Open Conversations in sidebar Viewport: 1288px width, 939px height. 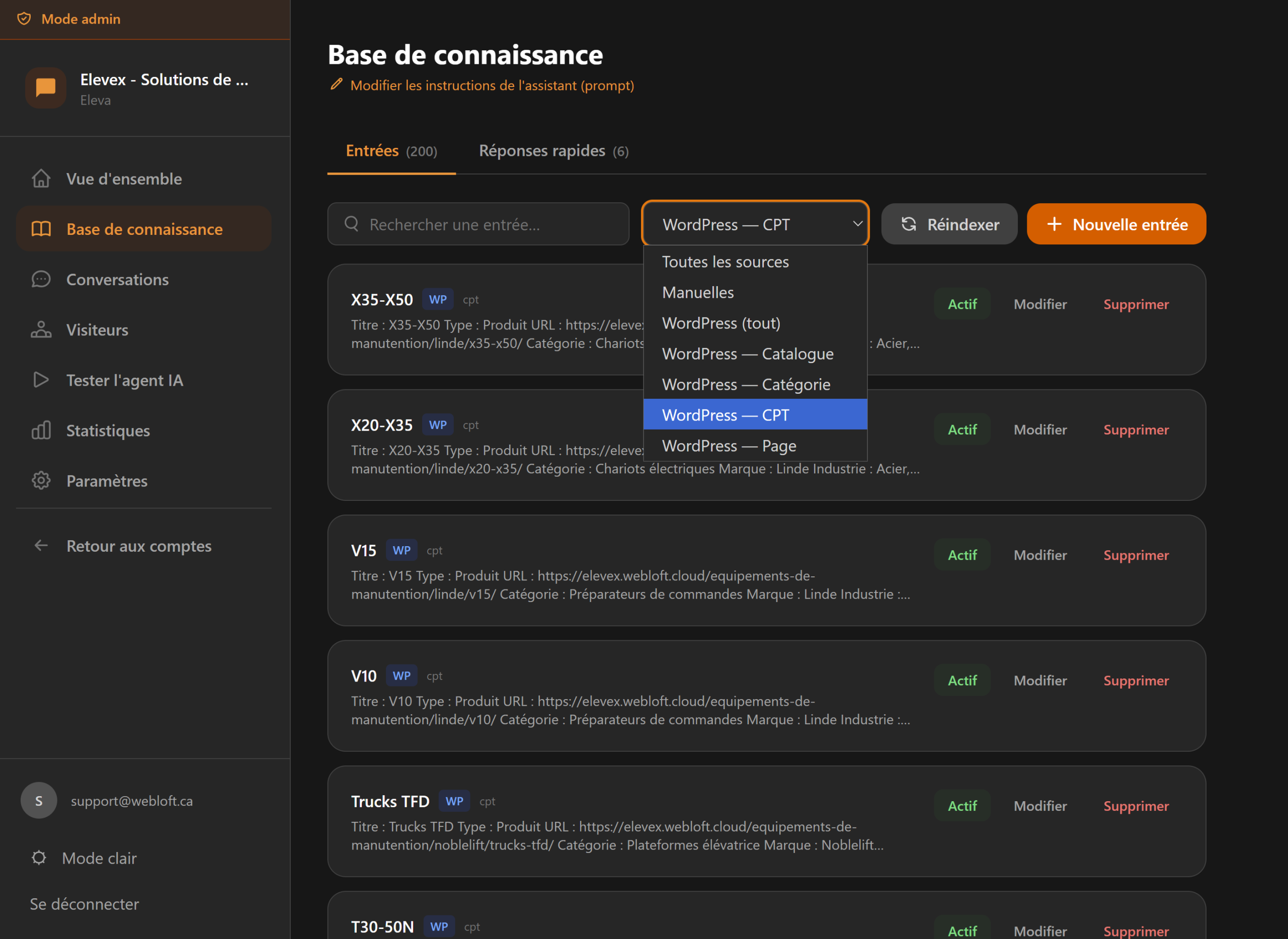144,279
